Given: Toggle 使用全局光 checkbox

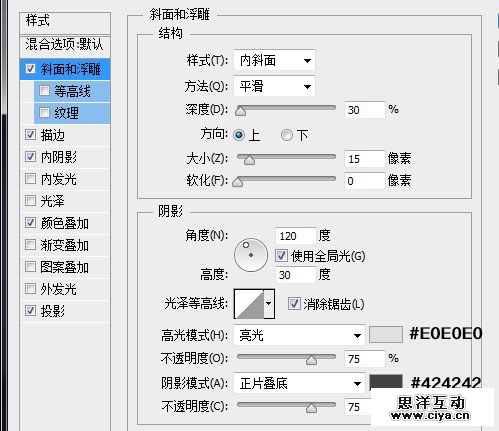Looking at the screenshot, I should [281, 256].
